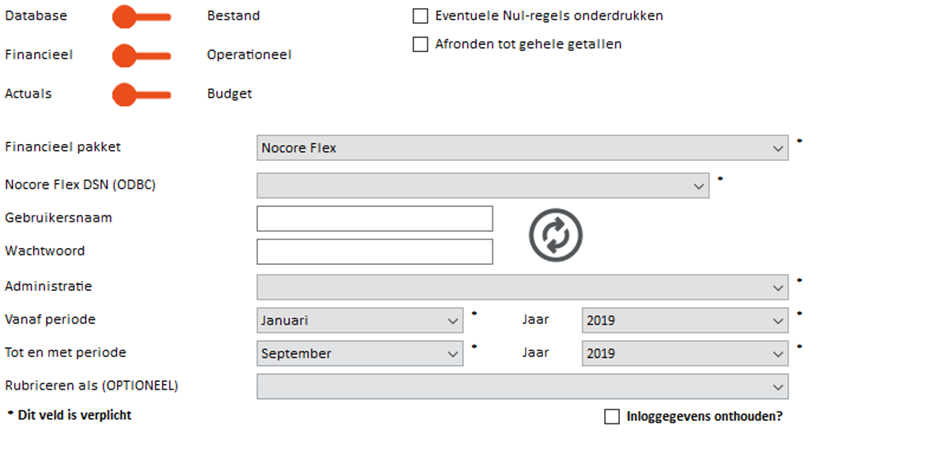The width and height of the screenshot is (945, 468).
Task: Open the Administratie dropdown list
Action: 523,287
